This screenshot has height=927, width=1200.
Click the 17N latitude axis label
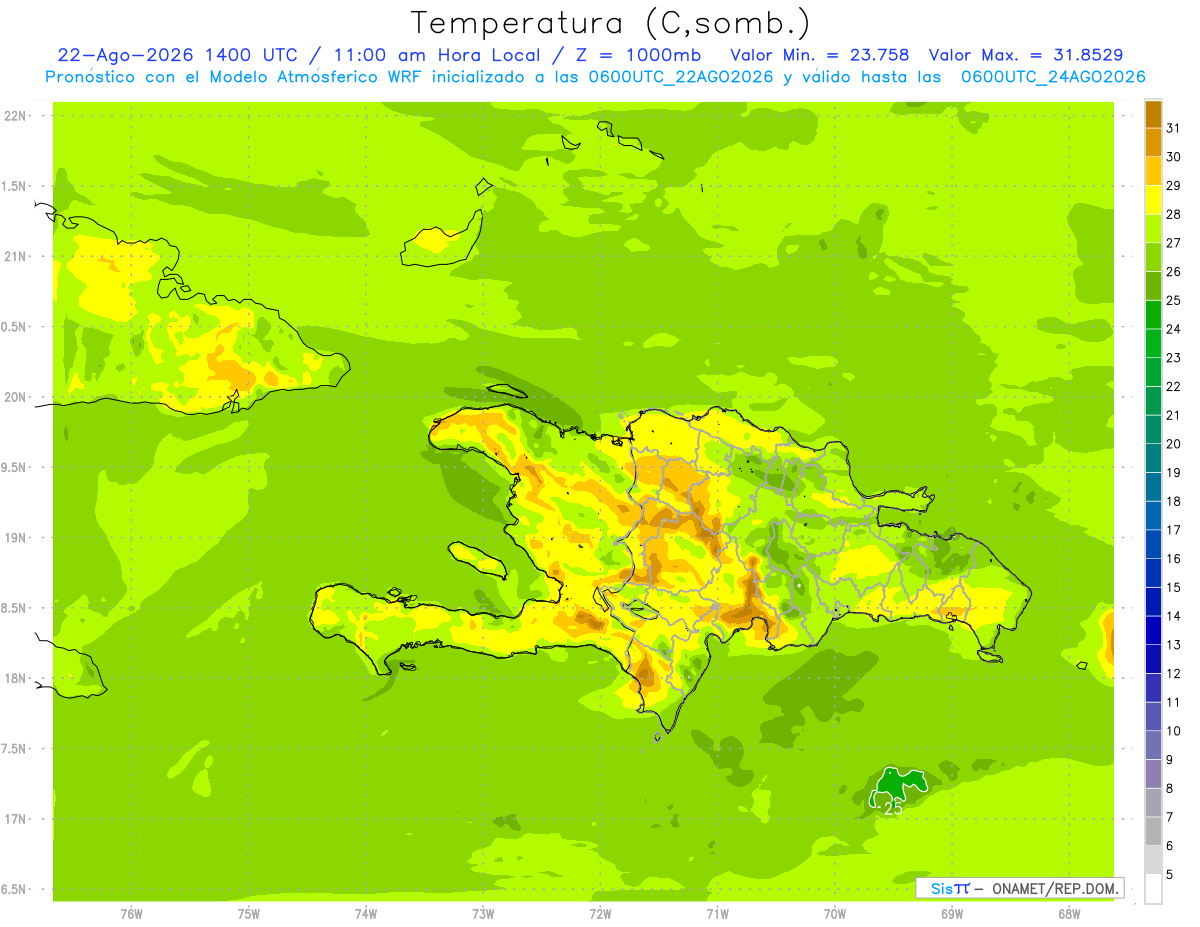click(15, 820)
